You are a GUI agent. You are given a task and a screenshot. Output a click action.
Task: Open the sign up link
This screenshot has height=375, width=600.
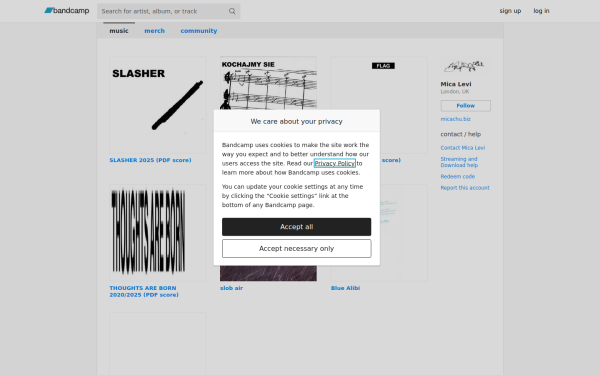click(x=510, y=11)
